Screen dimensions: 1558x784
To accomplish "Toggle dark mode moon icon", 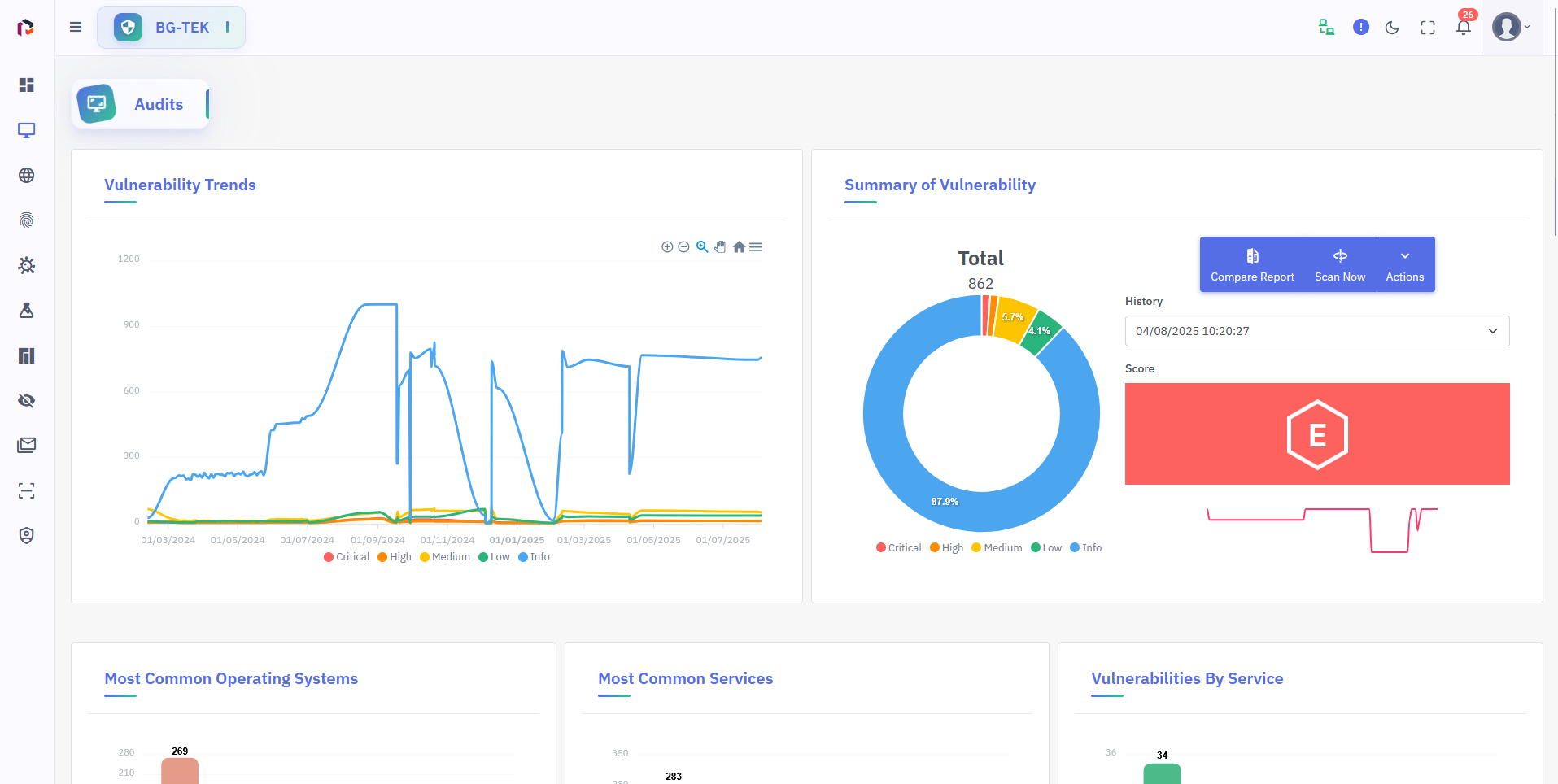I will pos(1392,28).
